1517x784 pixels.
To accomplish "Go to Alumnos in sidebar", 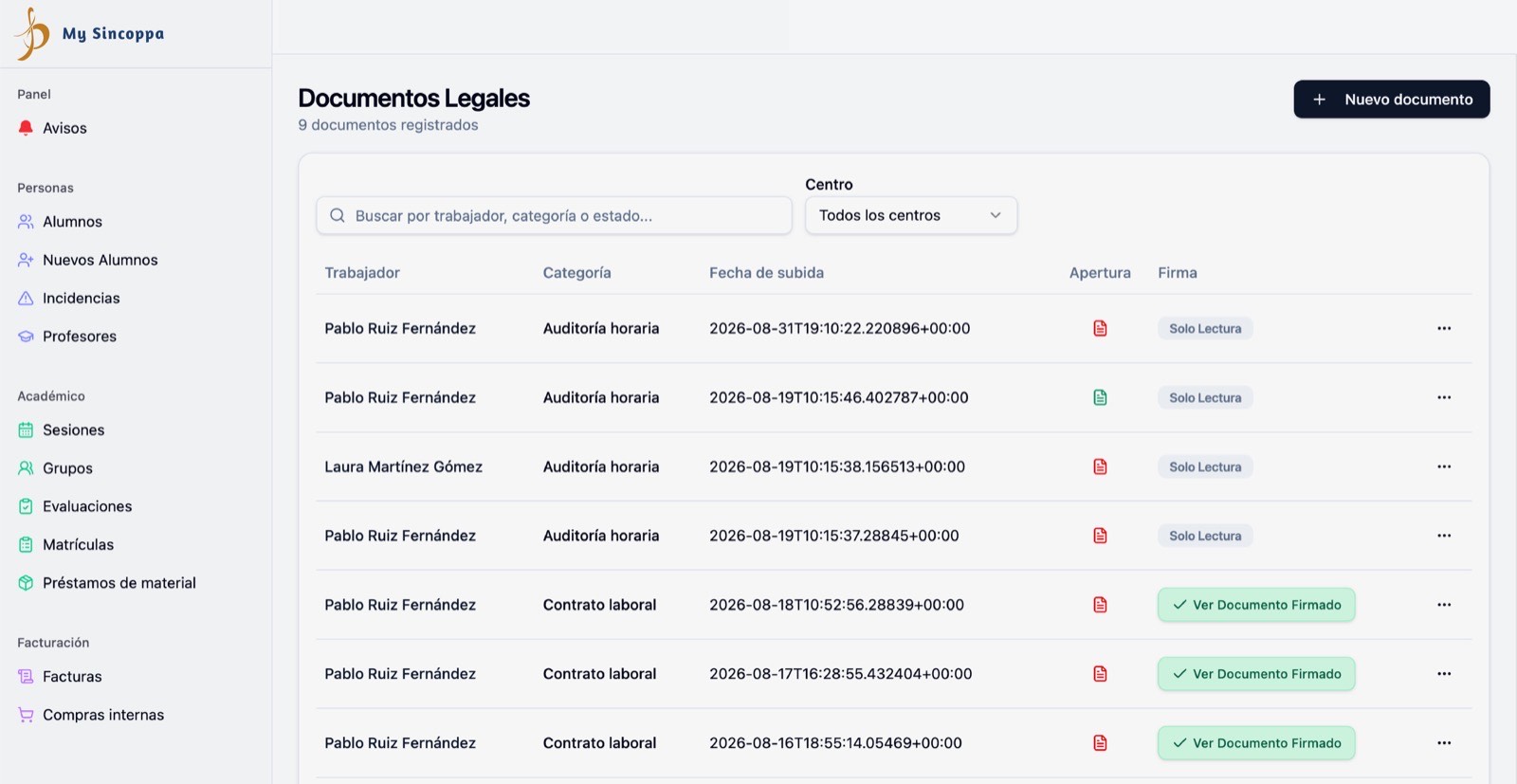I will [72, 222].
